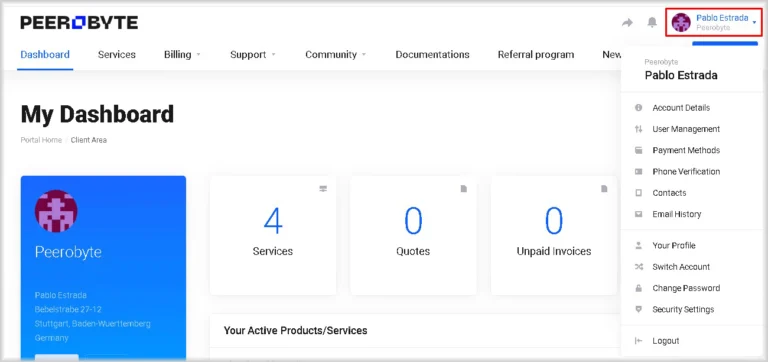Click the Change Password lock icon
The width and height of the screenshot is (768, 362).
[638, 288]
